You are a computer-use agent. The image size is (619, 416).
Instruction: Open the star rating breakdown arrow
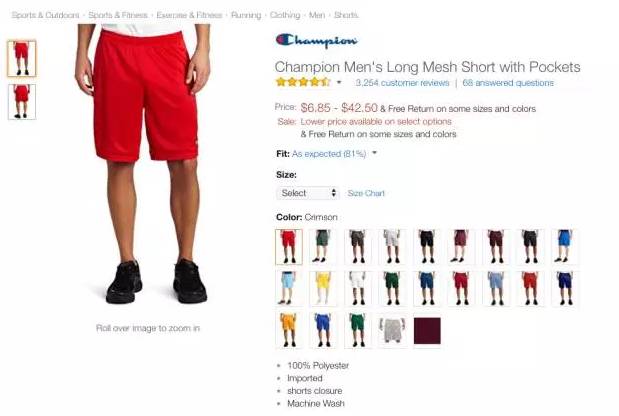(339, 82)
